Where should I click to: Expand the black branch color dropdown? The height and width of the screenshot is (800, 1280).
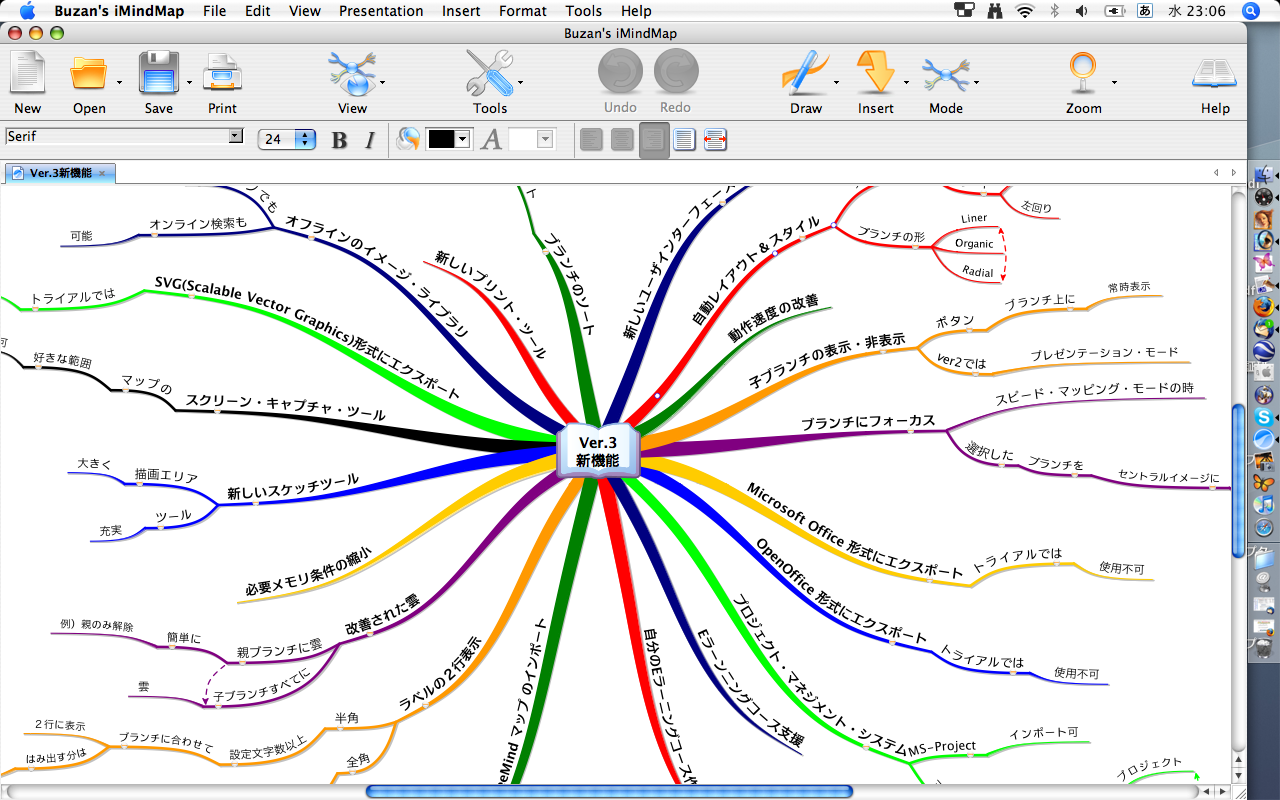click(463, 140)
